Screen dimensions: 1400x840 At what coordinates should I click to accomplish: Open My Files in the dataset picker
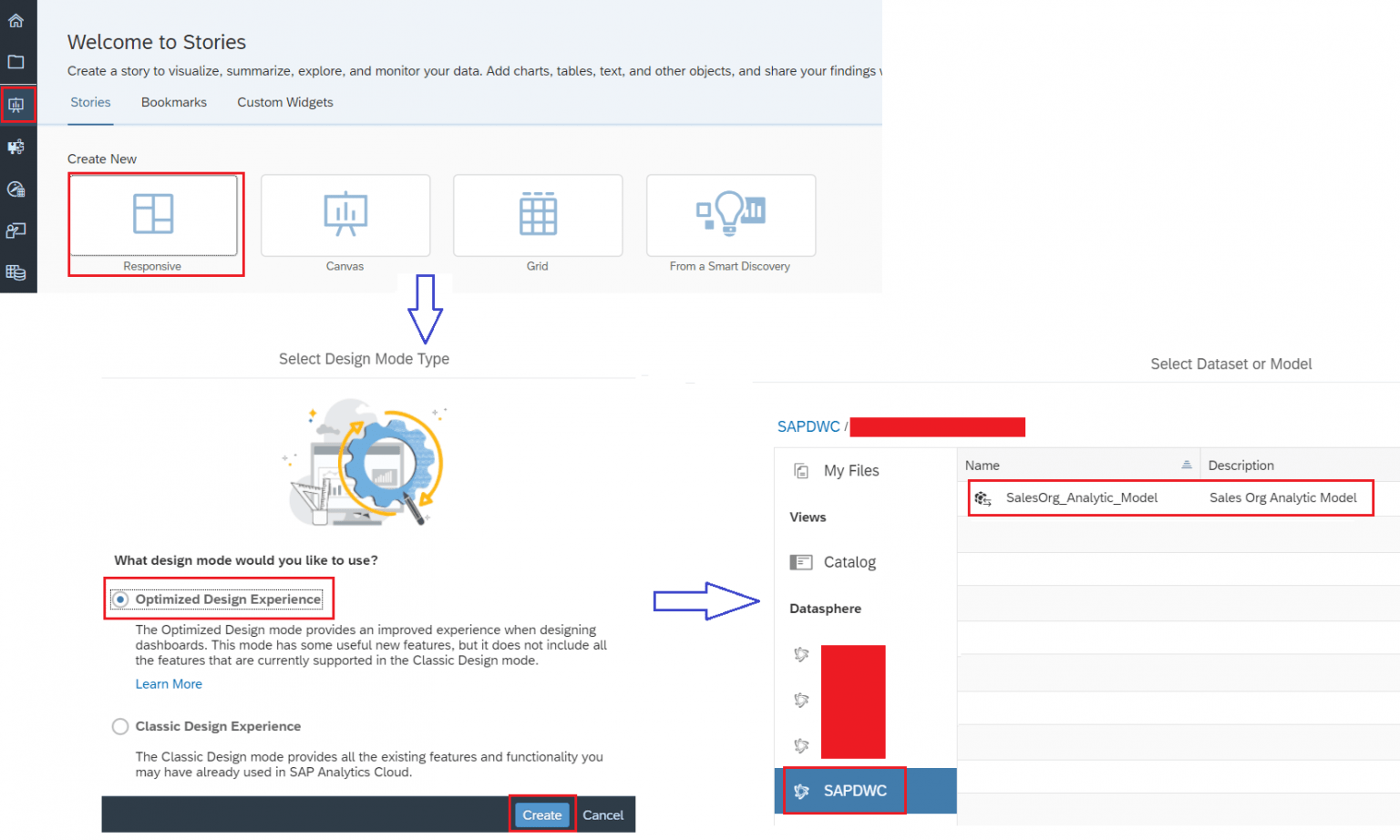(850, 470)
